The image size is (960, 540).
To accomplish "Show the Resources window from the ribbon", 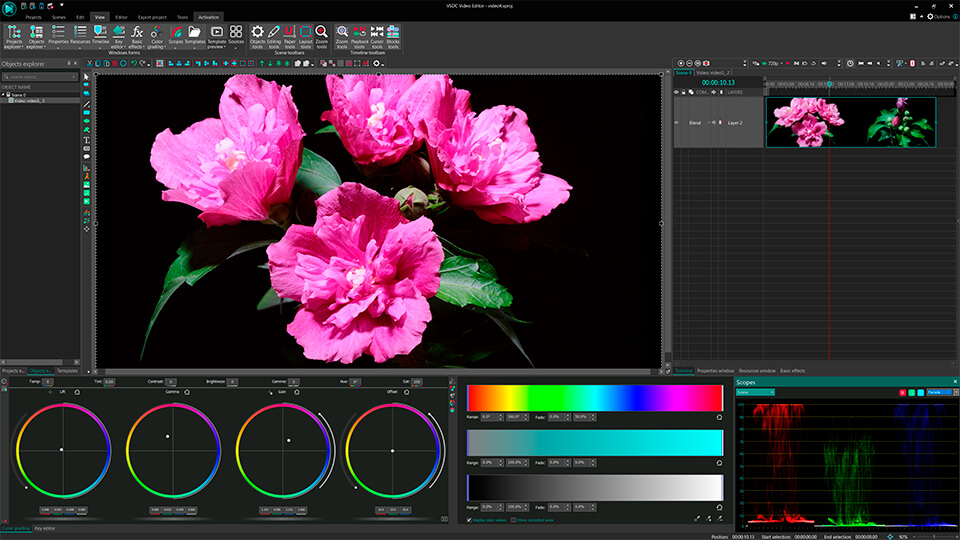I will (x=80, y=36).
